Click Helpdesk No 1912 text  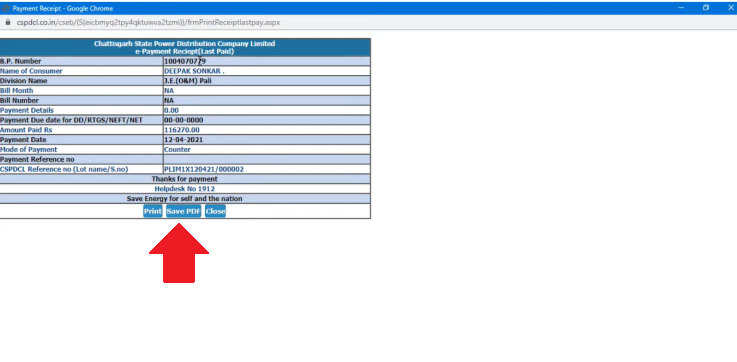[x=184, y=189]
